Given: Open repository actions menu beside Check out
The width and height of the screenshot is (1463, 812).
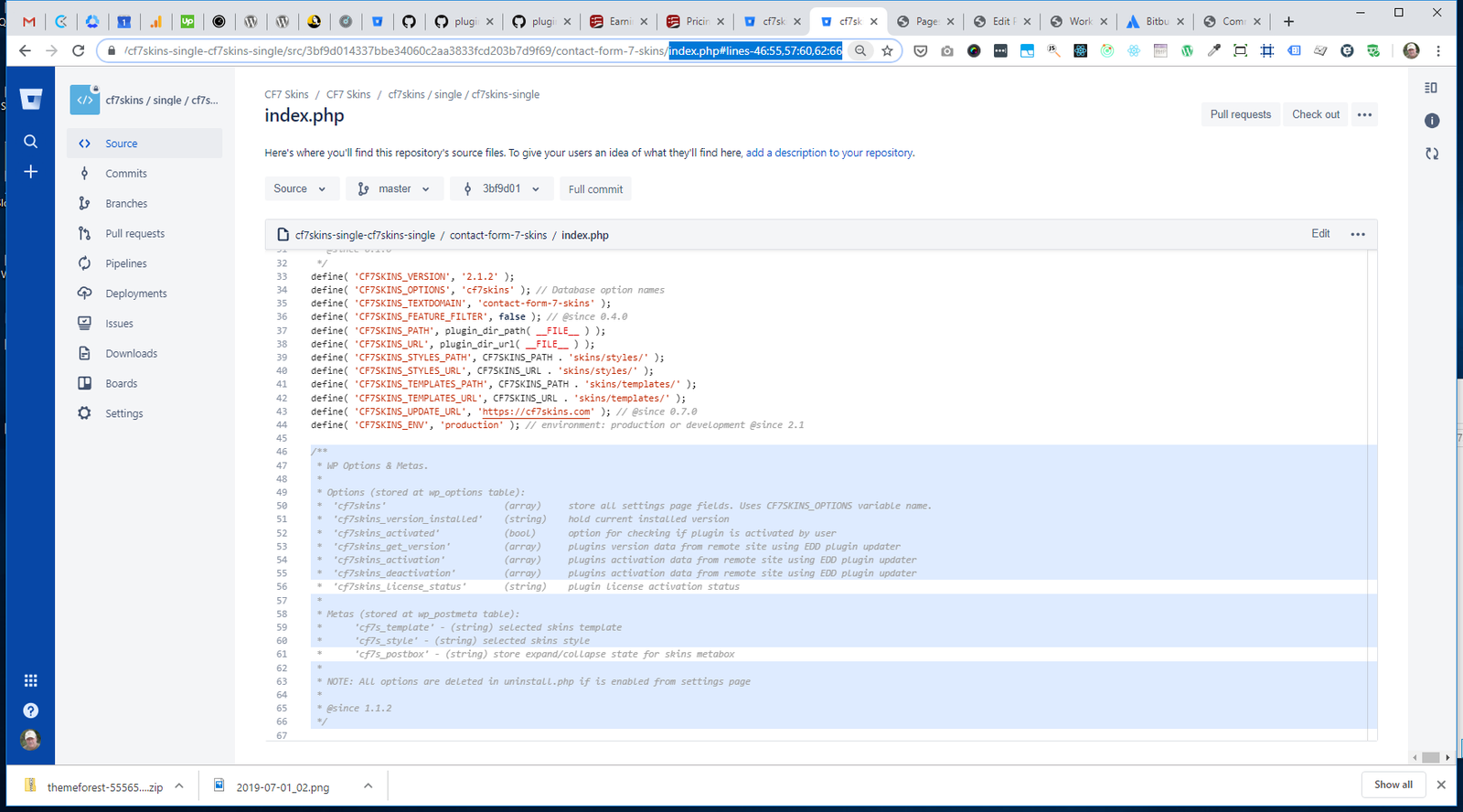Looking at the screenshot, I should (1364, 115).
